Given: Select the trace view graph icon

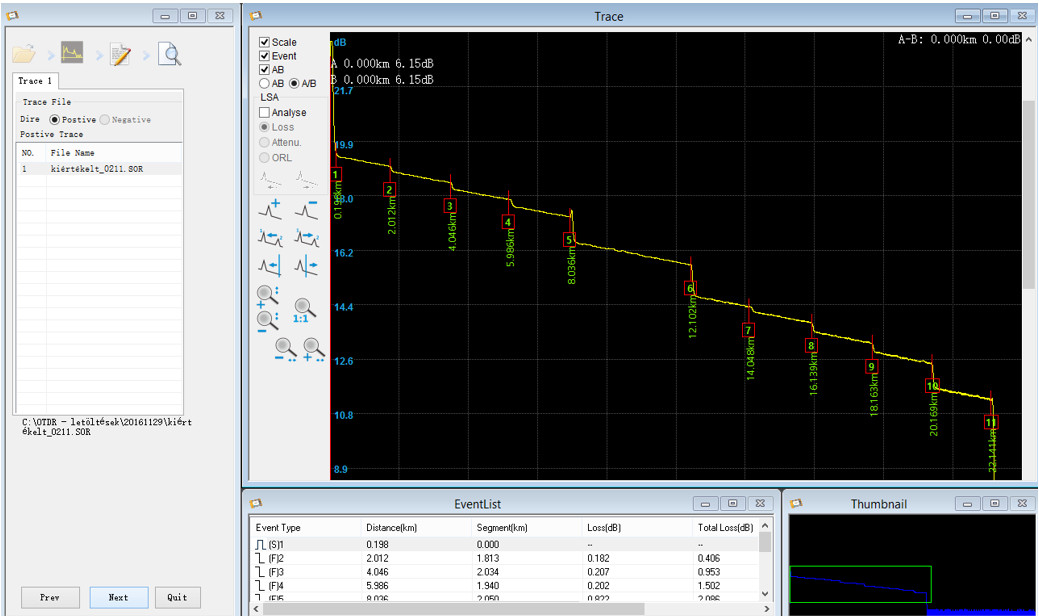Looking at the screenshot, I should pyautogui.click(x=72, y=52).
